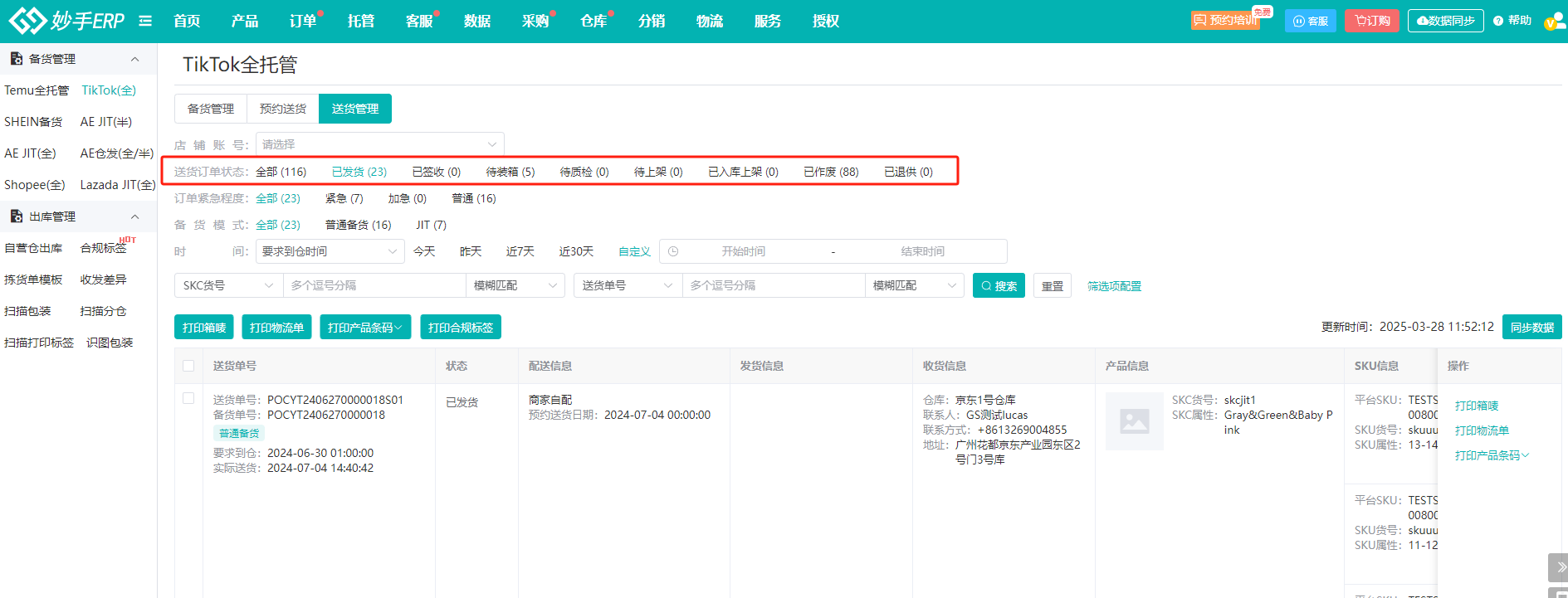
Task: Click the 重置 button
Action: 1053,285
